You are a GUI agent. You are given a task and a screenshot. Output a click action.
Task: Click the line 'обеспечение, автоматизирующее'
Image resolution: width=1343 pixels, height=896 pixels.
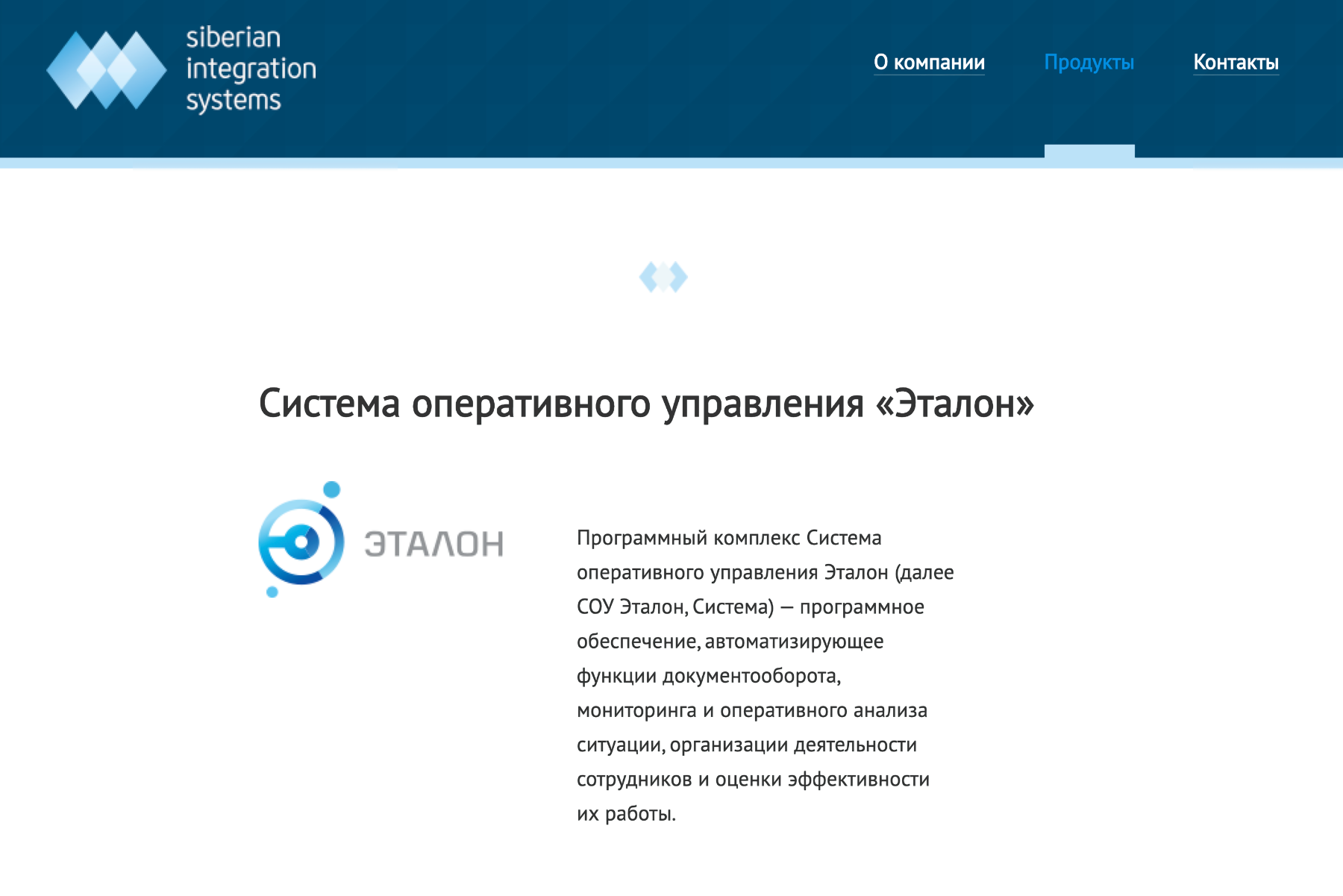tap(730, 642)
